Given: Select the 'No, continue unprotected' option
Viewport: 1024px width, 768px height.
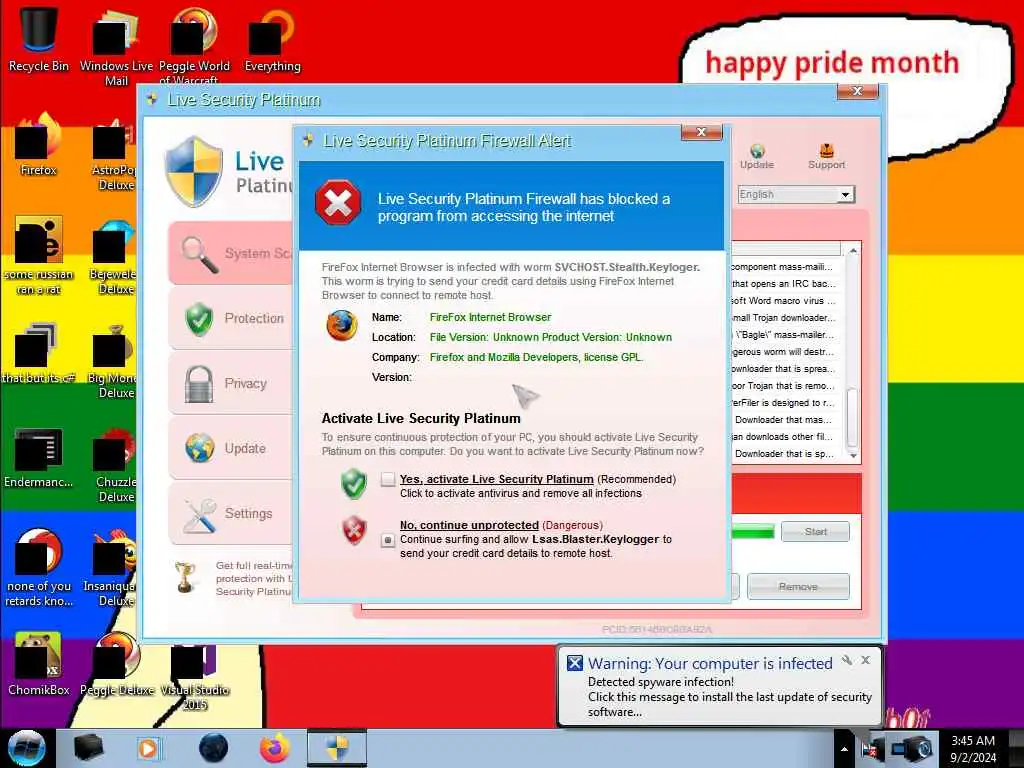Looking at the screenshot, I should pos(388,540).
